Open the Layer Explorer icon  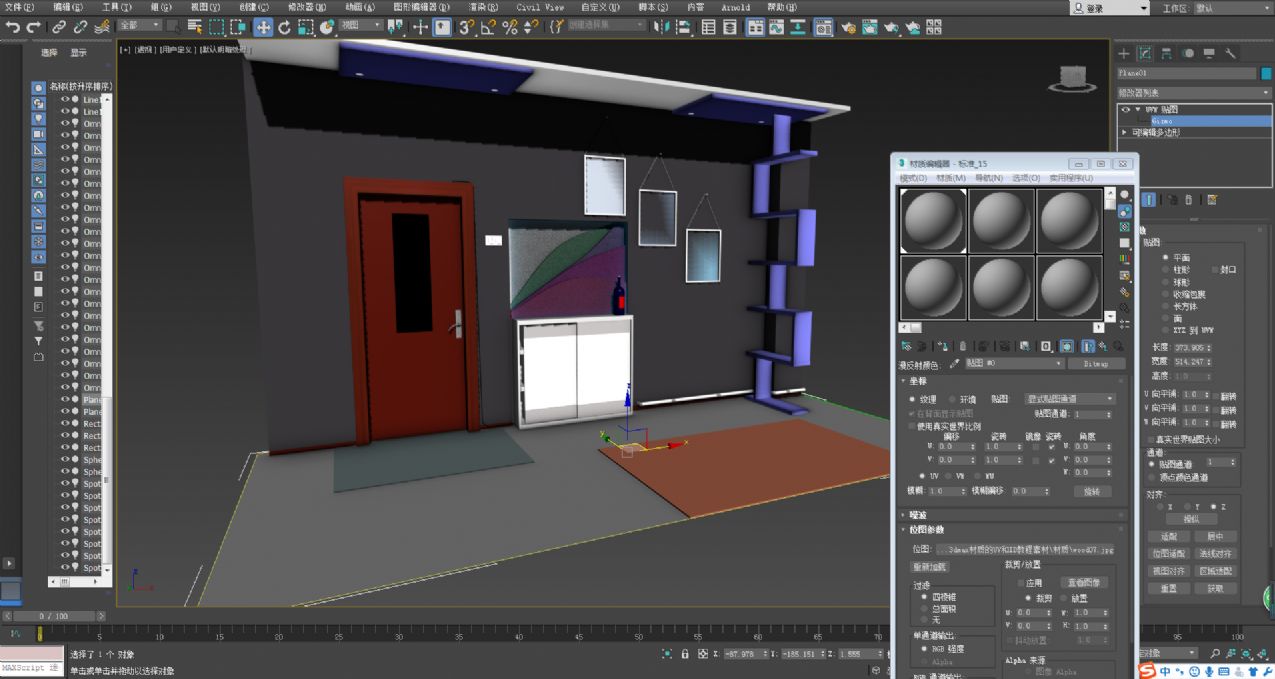[x=730, y=27]
